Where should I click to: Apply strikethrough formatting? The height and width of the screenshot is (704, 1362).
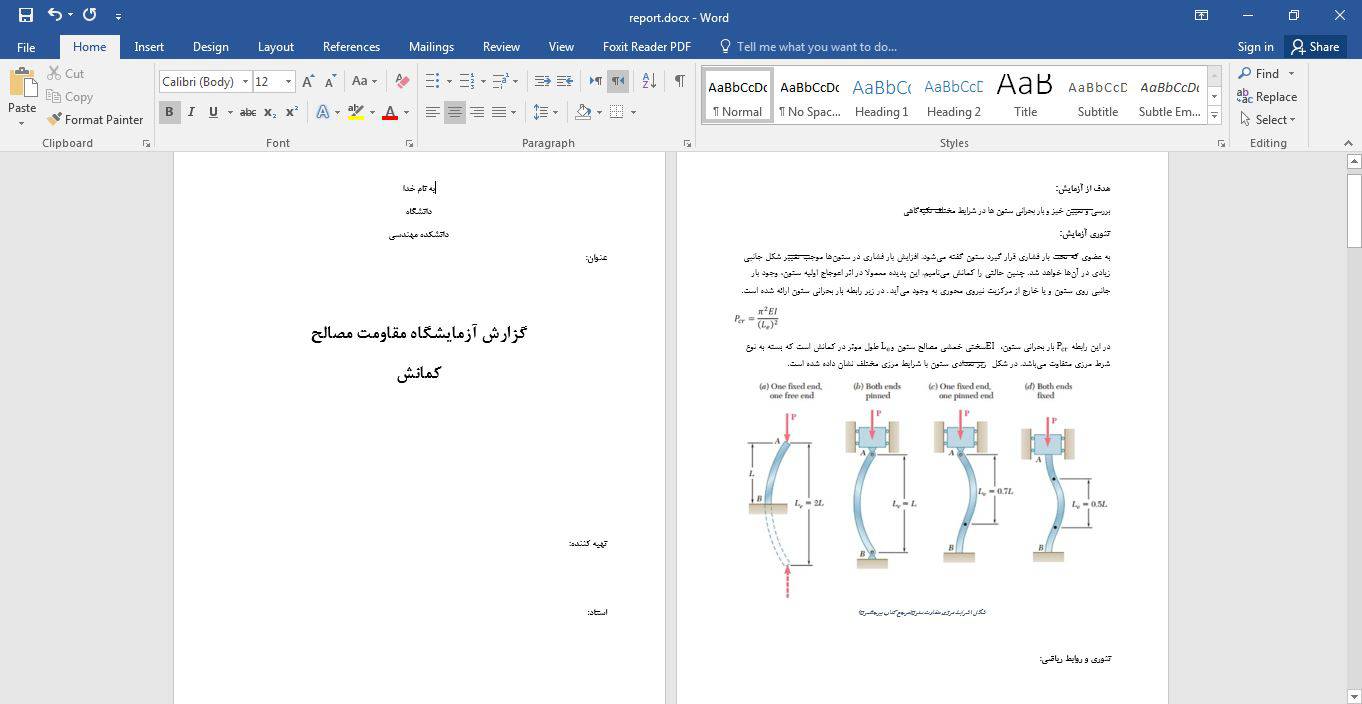coord(247,112)
